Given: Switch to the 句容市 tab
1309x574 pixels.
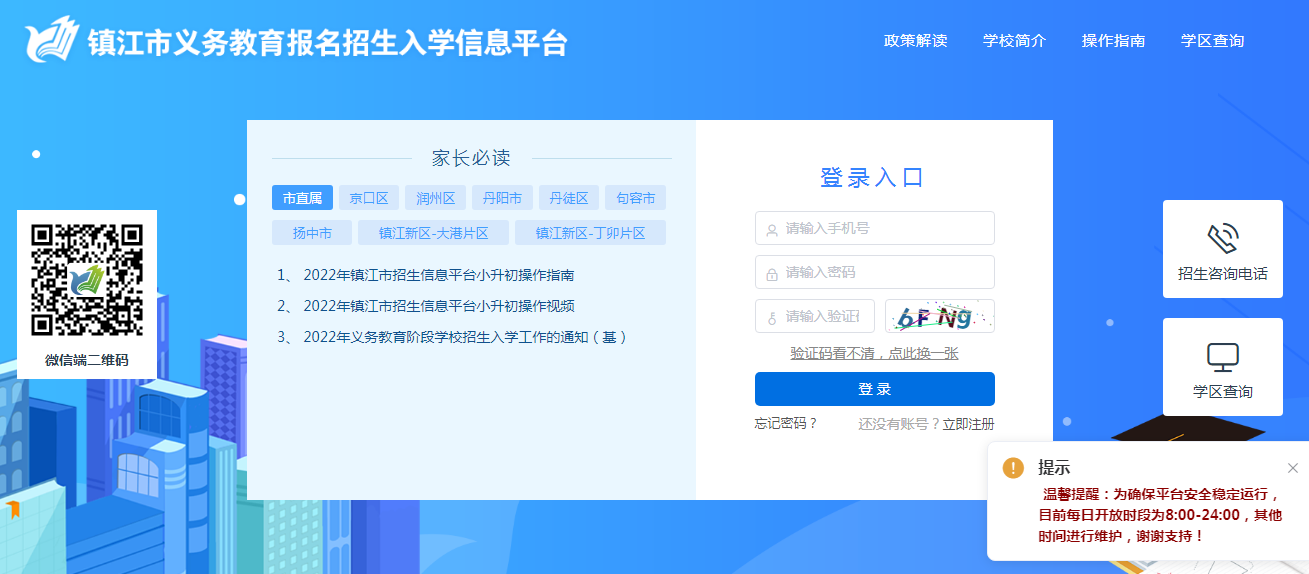Looking at the screenshot, I should [636, 198].
